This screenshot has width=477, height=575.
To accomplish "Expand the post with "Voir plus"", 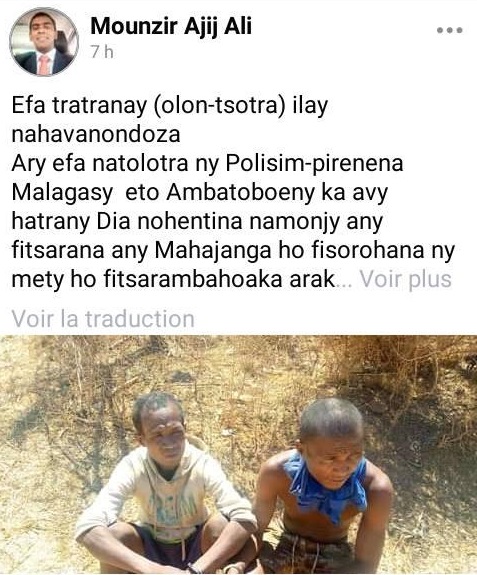I will [x=406, y=279].
